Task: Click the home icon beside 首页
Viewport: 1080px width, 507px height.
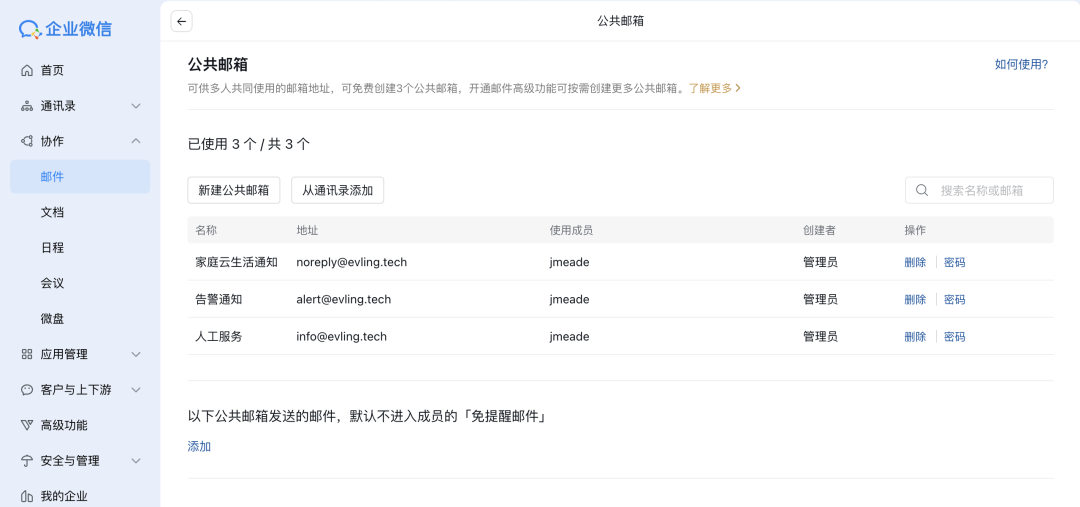Action: [27, 70]
